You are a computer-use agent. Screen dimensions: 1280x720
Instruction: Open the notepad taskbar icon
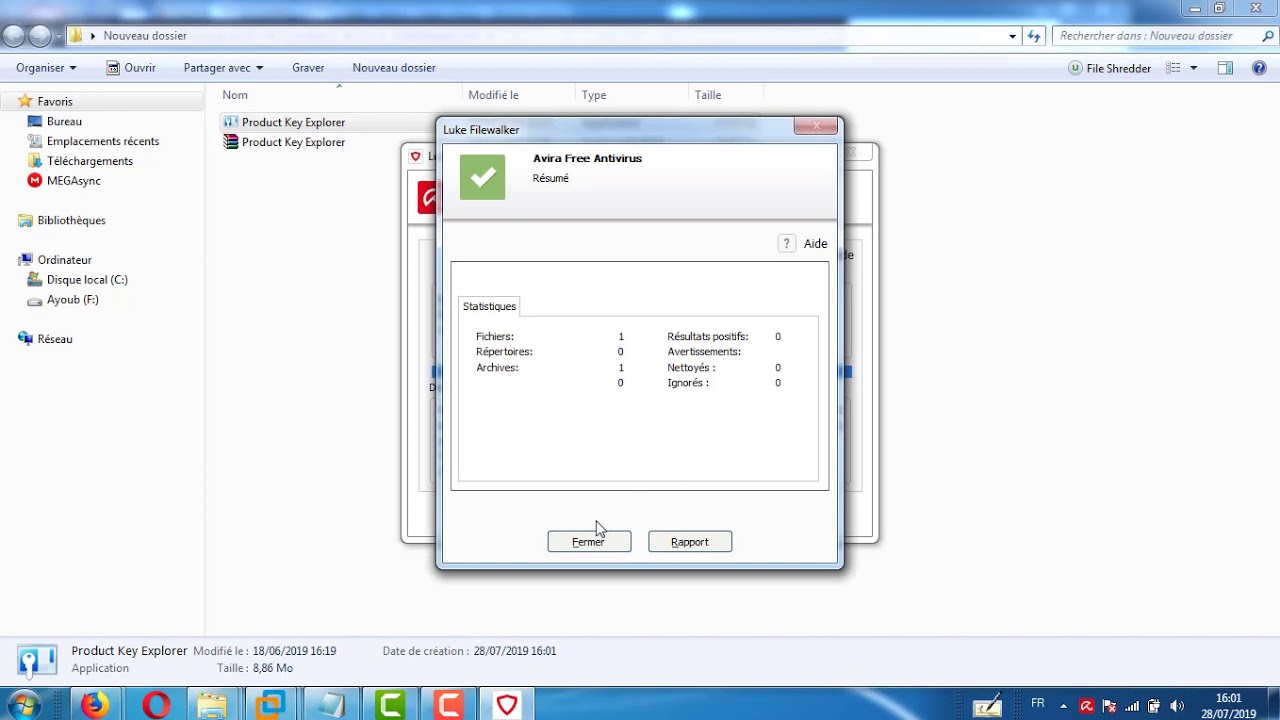[x=329, y=705]
